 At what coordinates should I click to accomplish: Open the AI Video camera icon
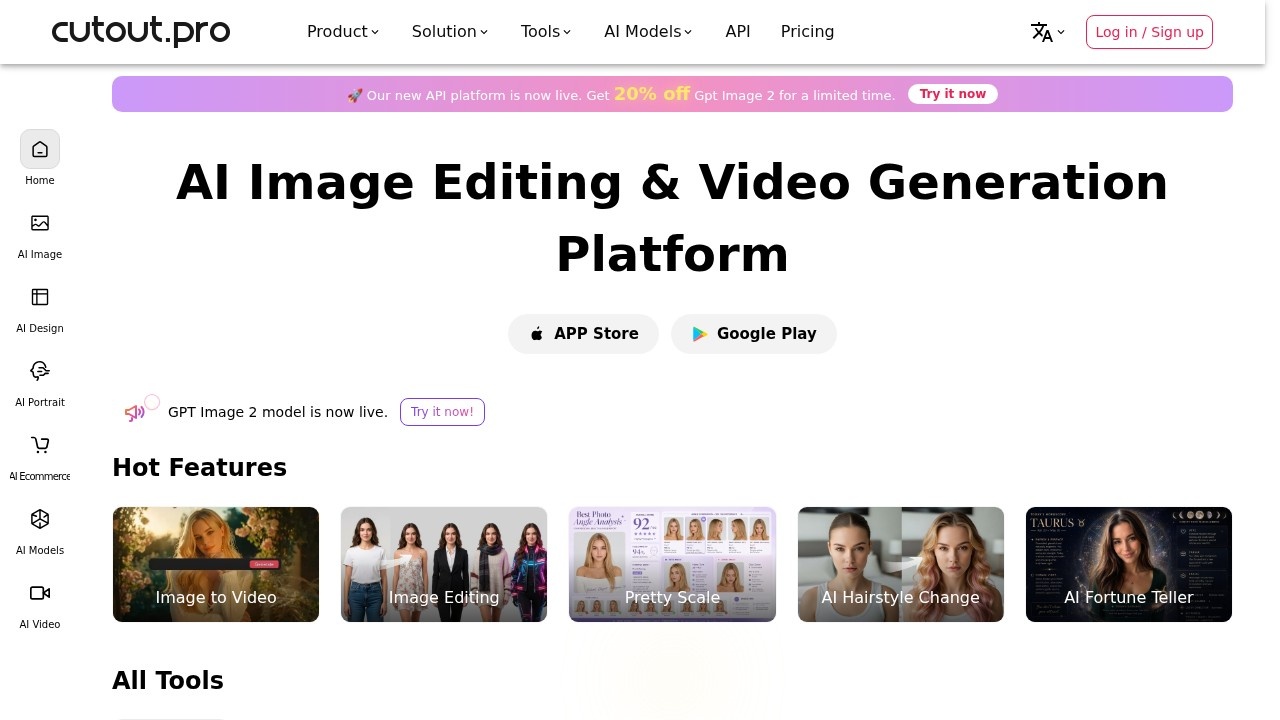point(40,593)
